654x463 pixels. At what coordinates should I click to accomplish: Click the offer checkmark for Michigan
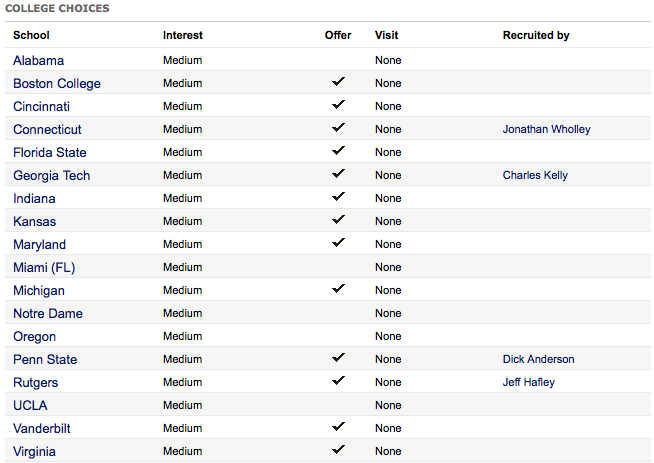(338, 288)
